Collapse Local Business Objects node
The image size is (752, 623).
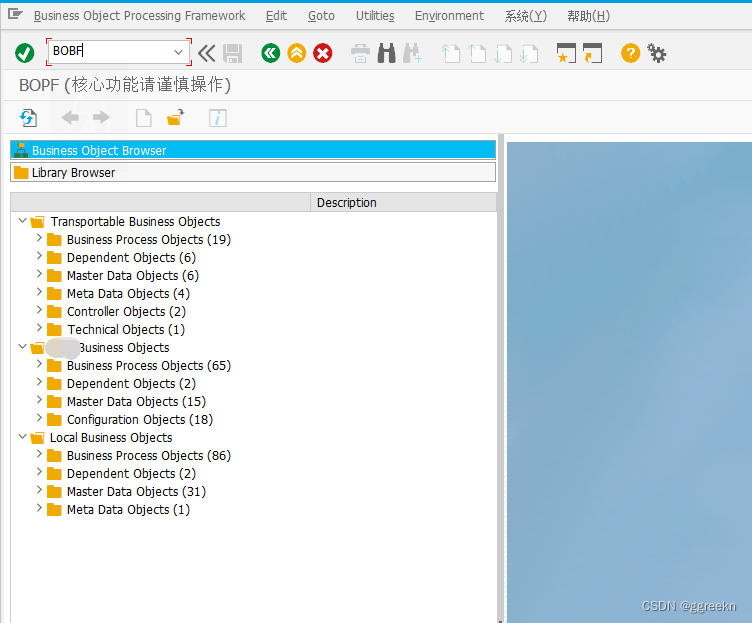22,437
